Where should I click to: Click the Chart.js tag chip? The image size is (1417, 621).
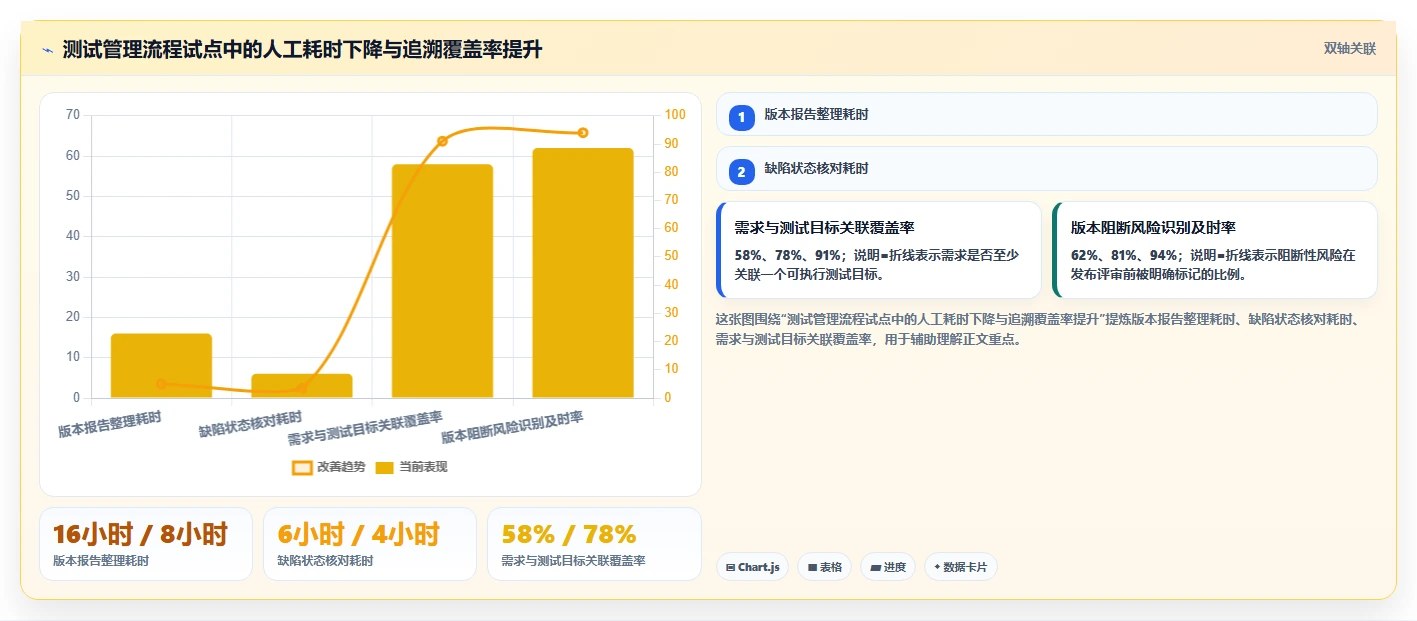pos(752,567)
